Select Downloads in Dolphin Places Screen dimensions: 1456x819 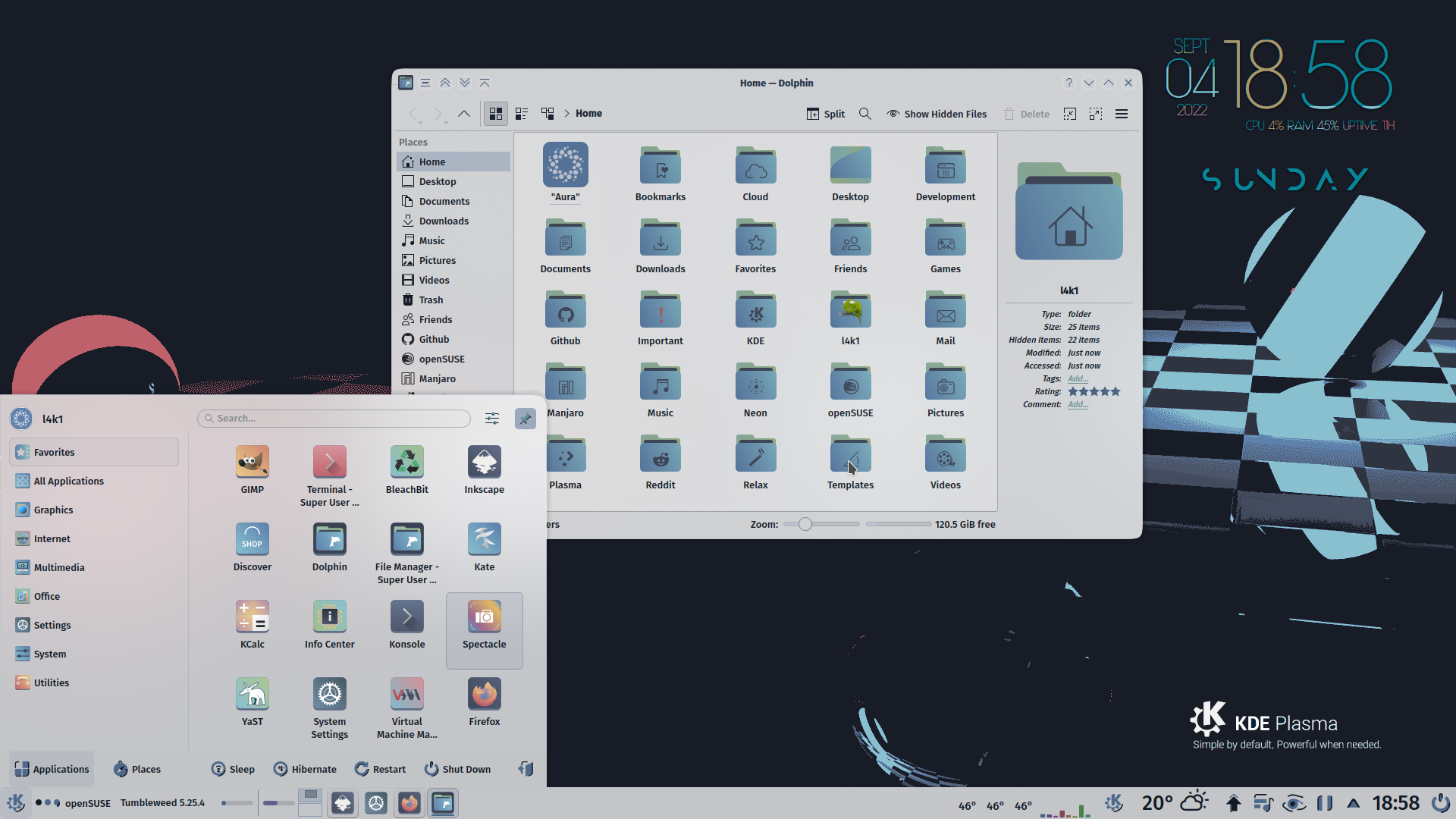click(453, 221)
